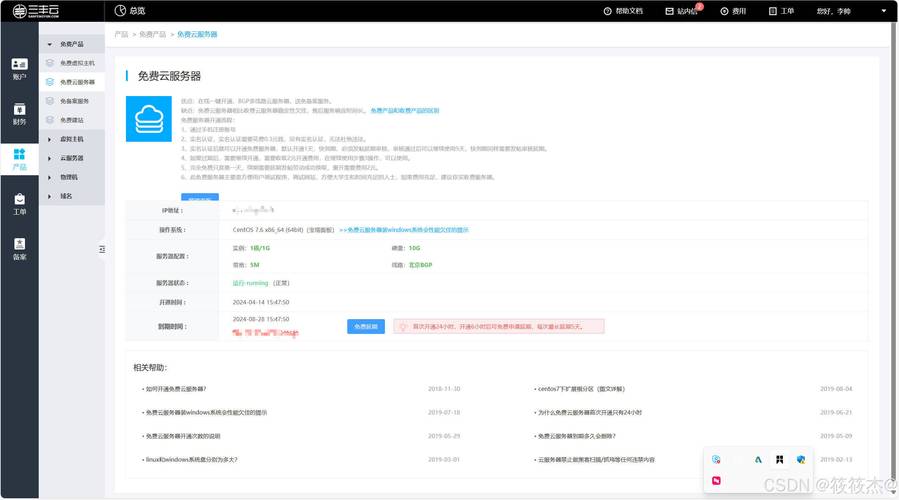Screen dimensions: 899x500
Task: Click the 产品 breadcrumb link
Action: [121, 34]
